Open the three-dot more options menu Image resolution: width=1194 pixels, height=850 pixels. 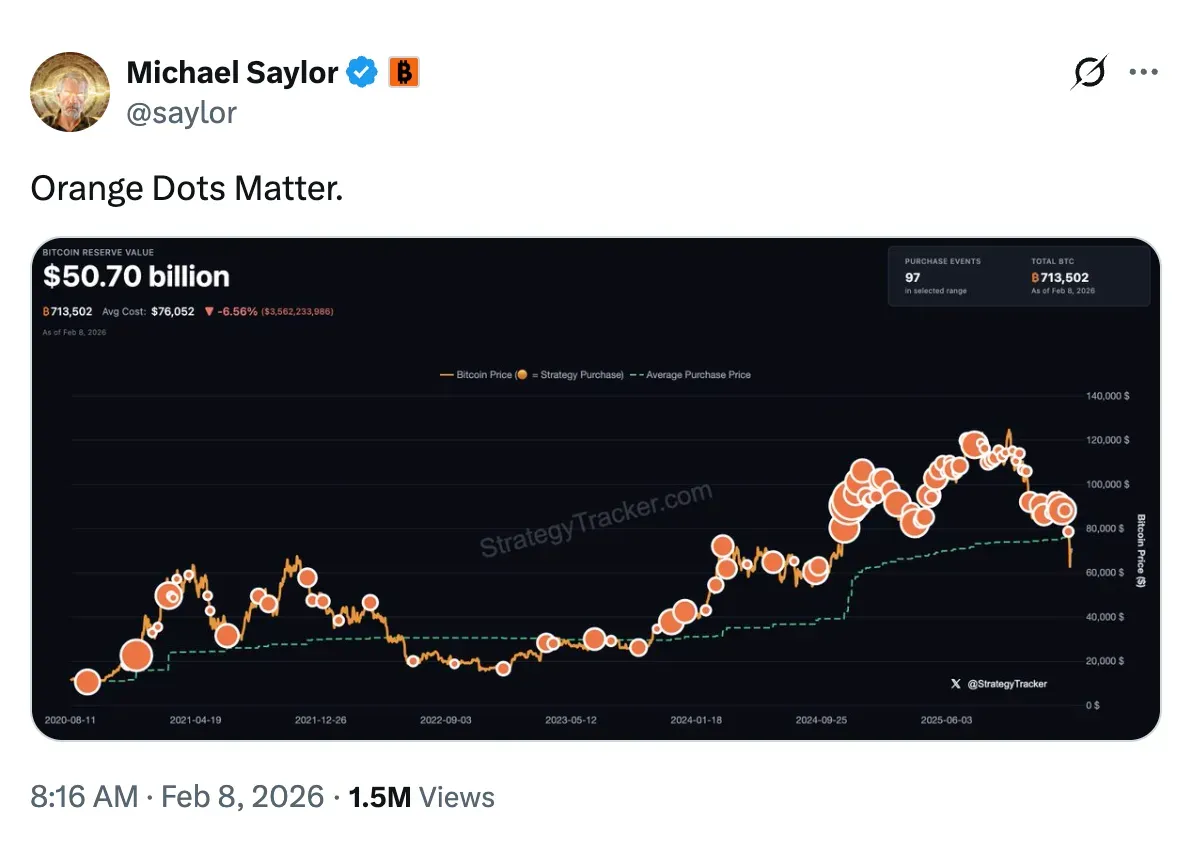(x=1143, y=73)
